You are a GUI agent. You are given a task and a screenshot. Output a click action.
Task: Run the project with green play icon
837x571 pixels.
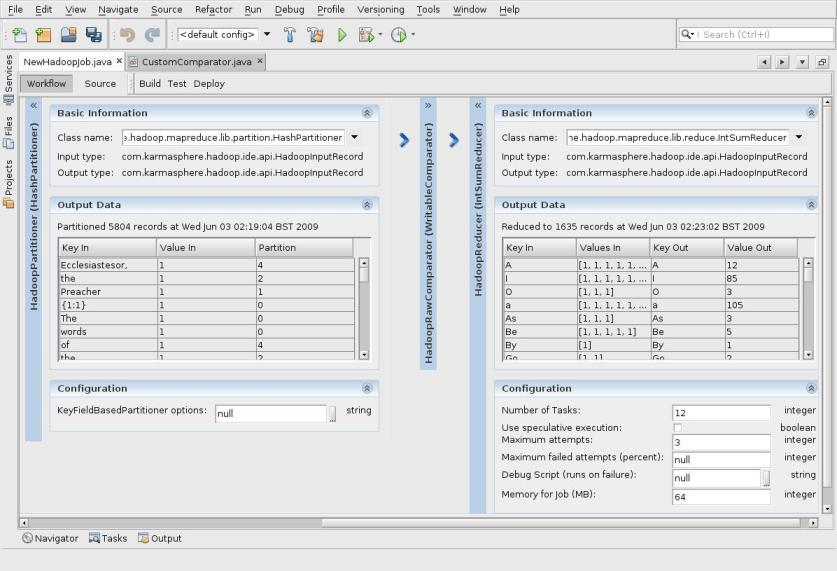[x=342, y=35]
